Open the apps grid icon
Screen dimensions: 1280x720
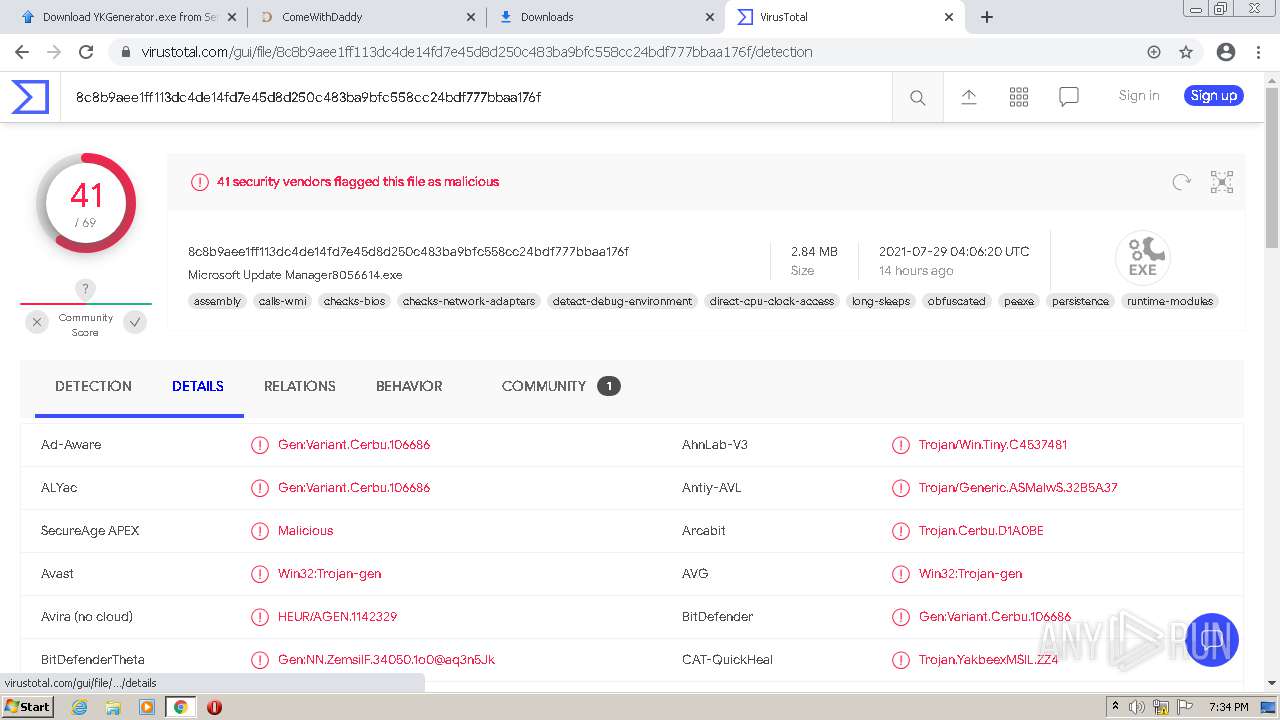[1019, 97]
